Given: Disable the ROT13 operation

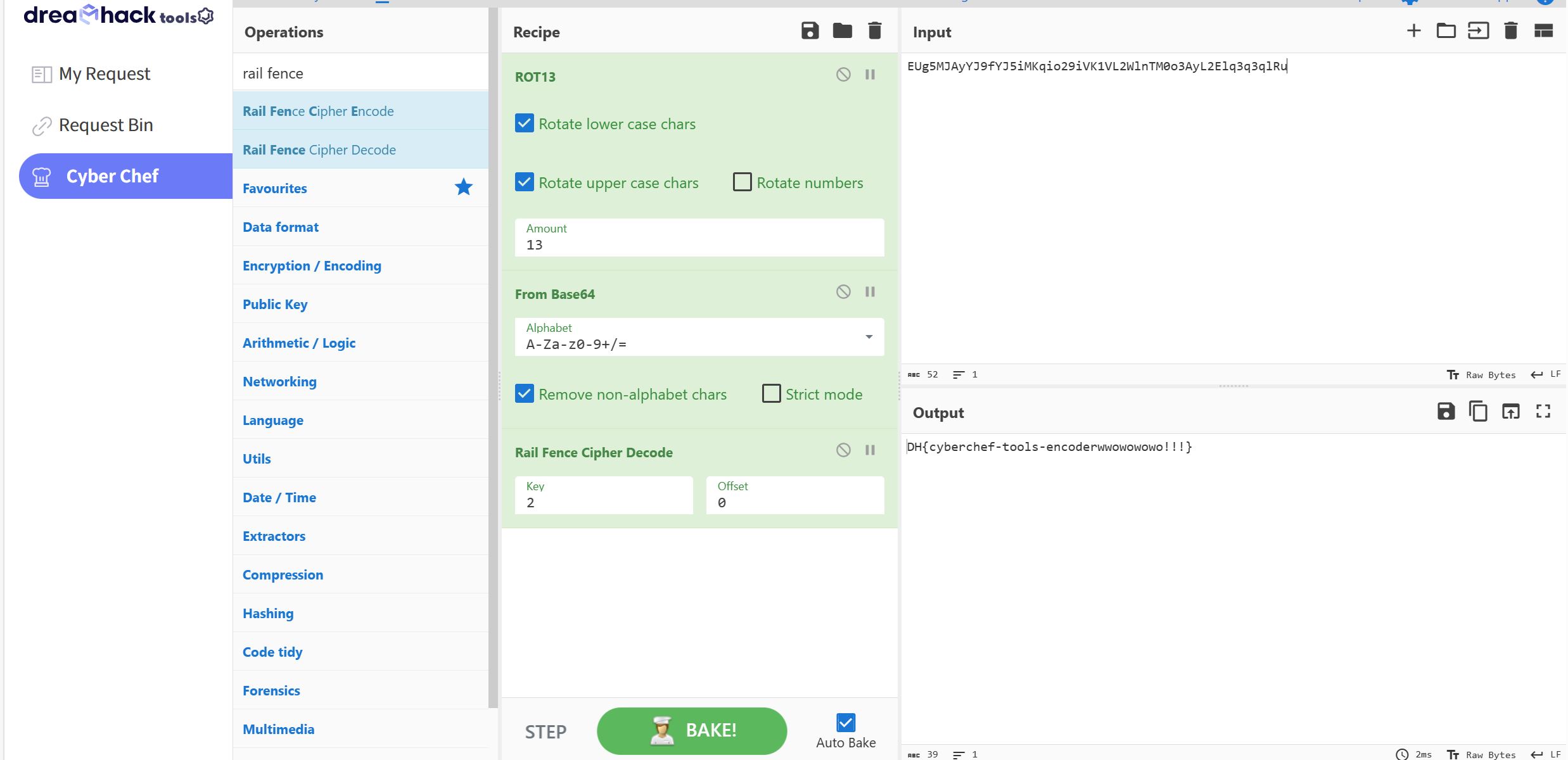Looking at the screenshot, I should pyautogui.click(x=843, y=75).
